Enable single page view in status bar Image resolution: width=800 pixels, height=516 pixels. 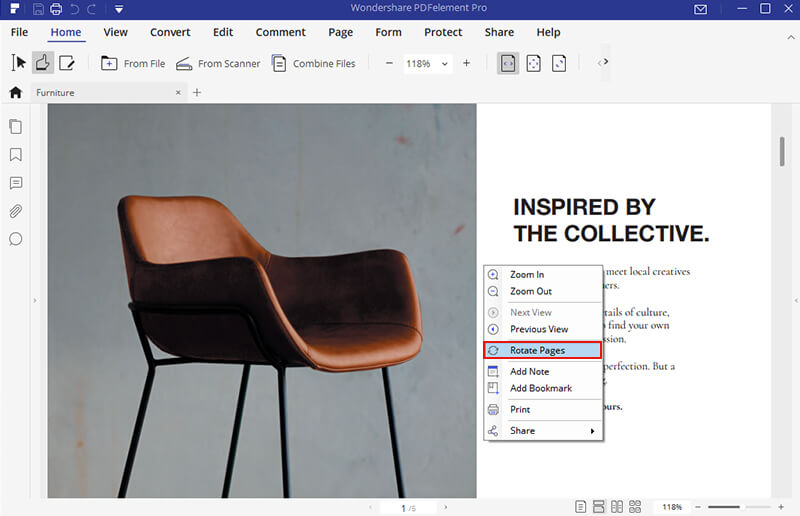click(580, 508)
